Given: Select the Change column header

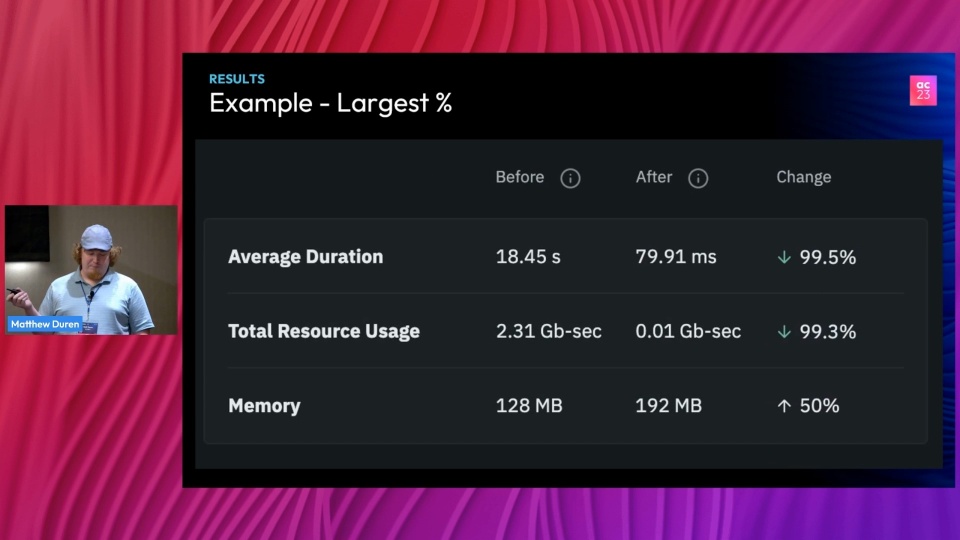Looking at the screenshot, I should click(x=804, y=177).
